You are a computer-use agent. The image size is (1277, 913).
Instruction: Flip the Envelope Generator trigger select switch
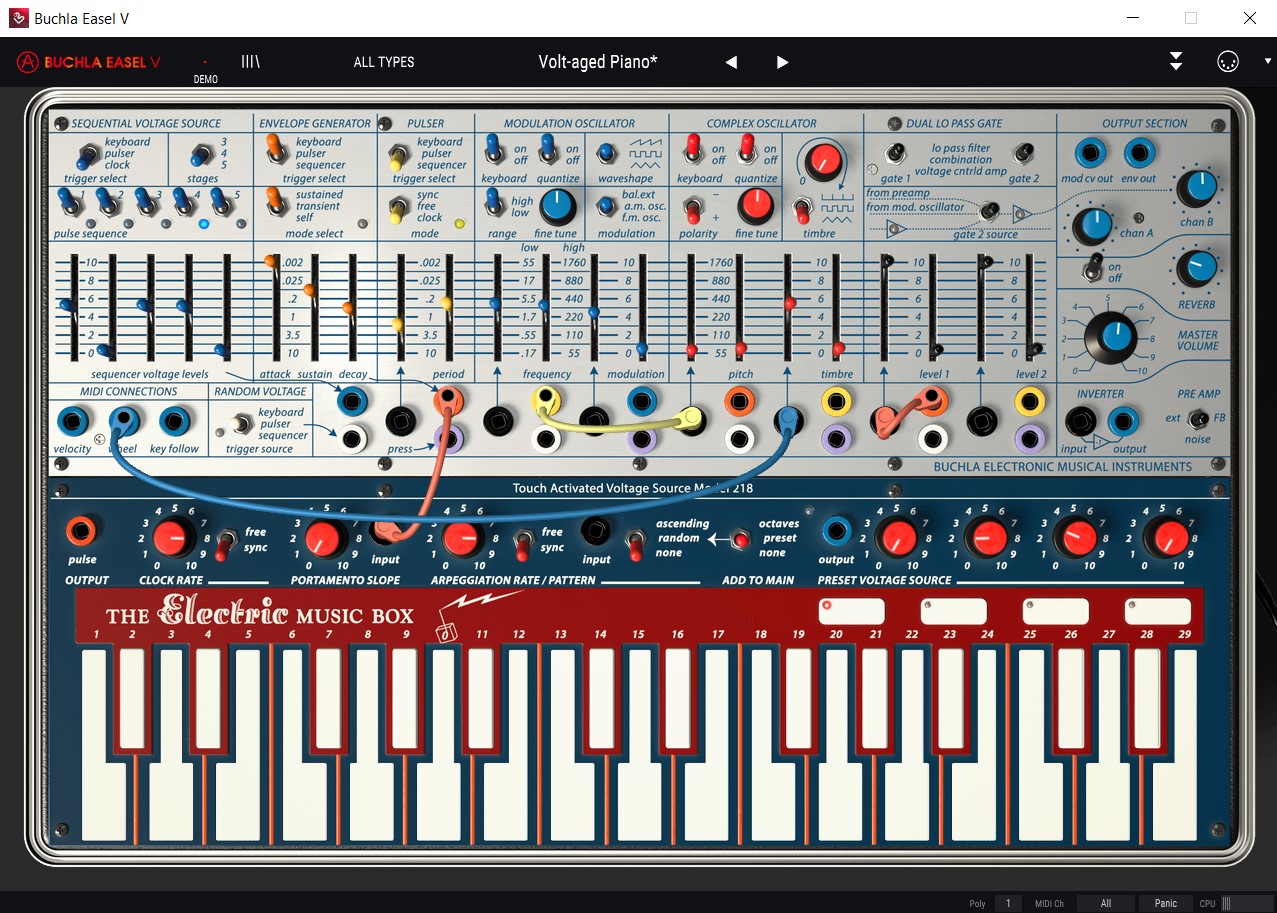[x=274, y=150]
